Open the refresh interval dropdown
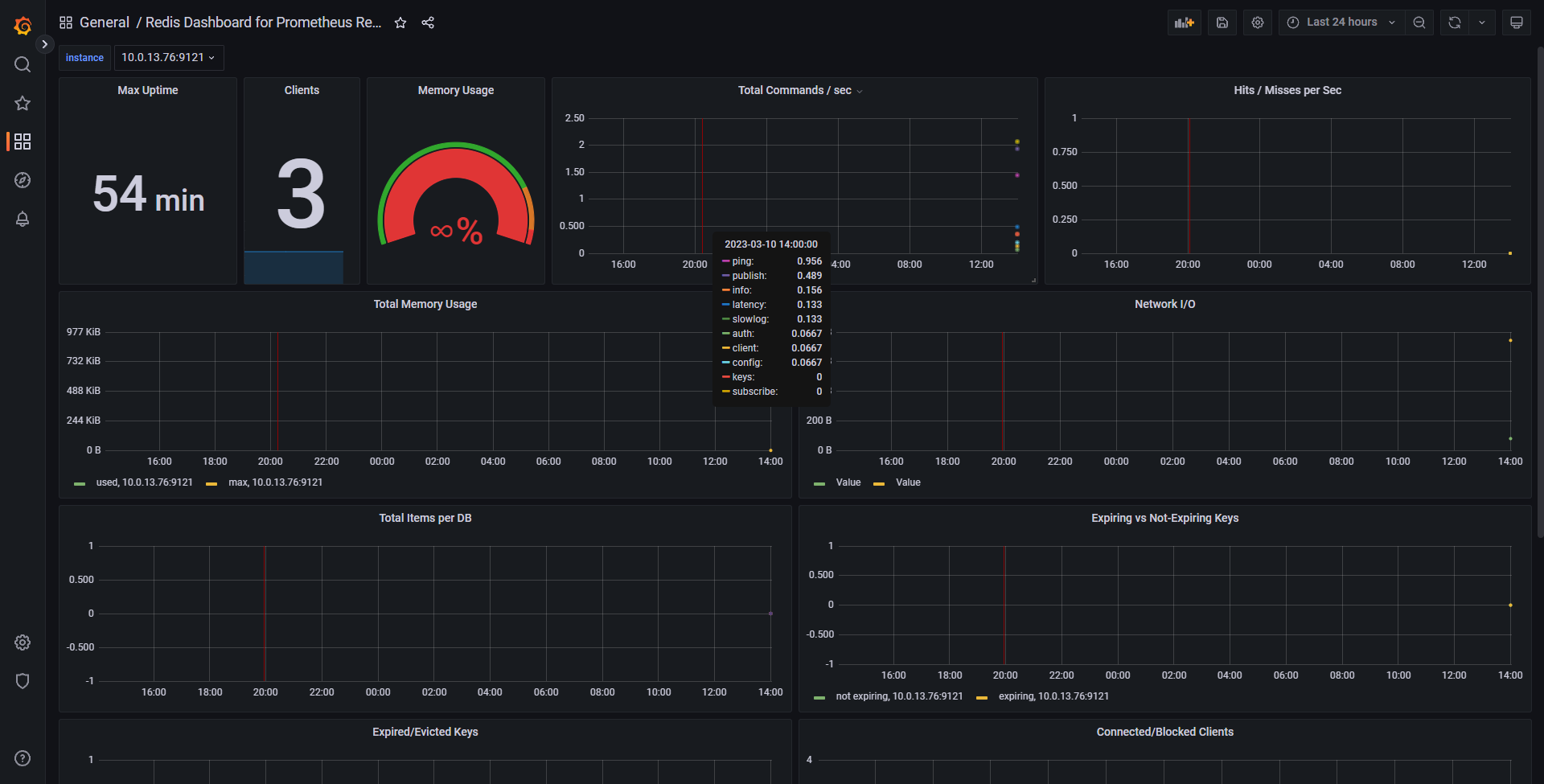This screenshot has width=1544, height=784. 1482,23
